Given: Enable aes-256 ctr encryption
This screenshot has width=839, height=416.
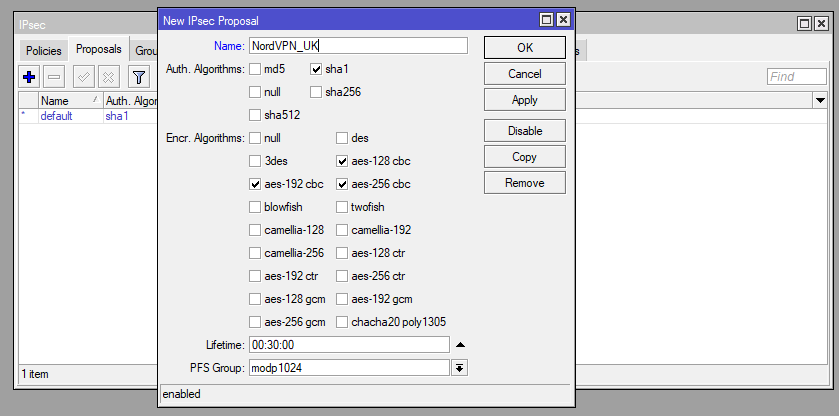Looking at the screenshot, I should point(342,276).
